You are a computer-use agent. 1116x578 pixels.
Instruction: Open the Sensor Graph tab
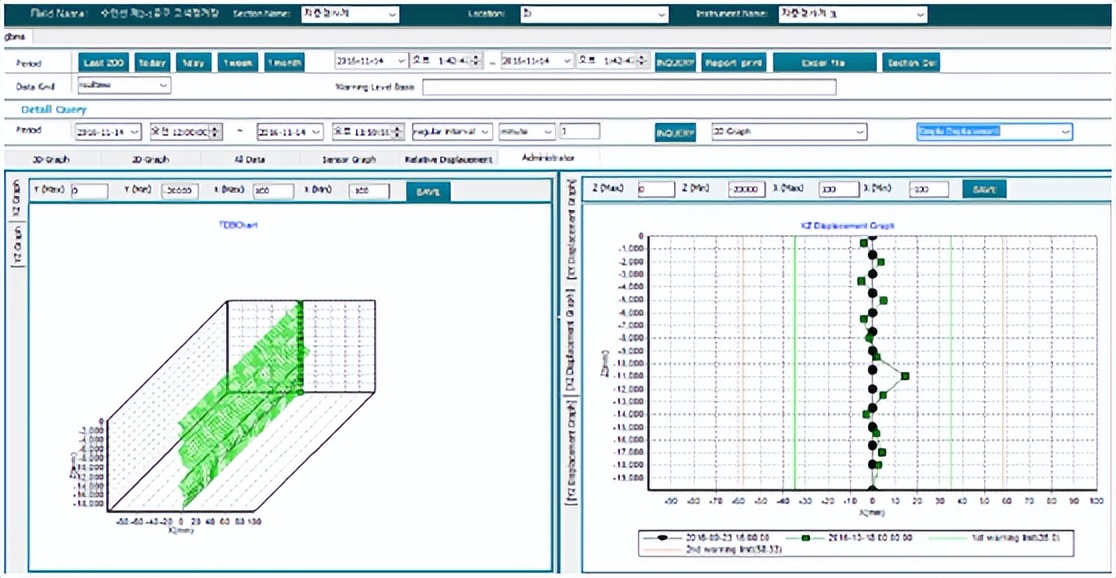point(348,158)
